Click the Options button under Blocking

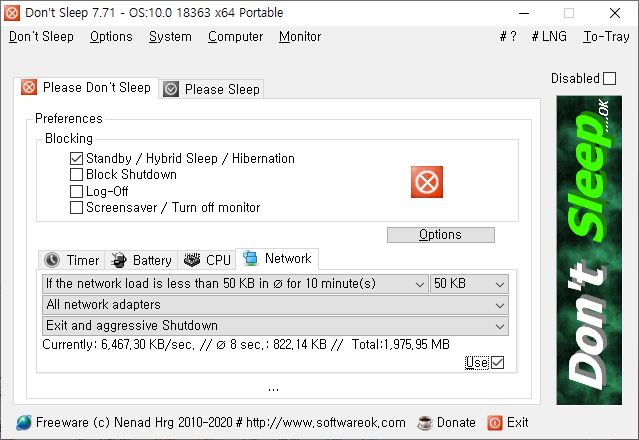click(x=441, y=235)
